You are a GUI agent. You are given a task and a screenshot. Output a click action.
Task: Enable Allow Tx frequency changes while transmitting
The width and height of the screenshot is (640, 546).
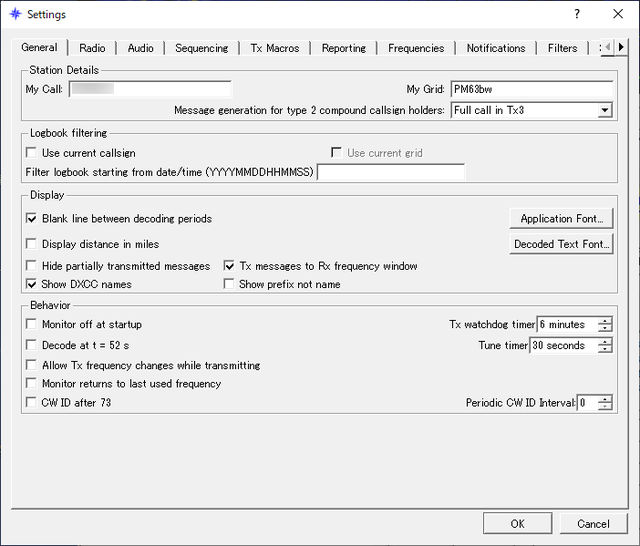click(31, 365)
